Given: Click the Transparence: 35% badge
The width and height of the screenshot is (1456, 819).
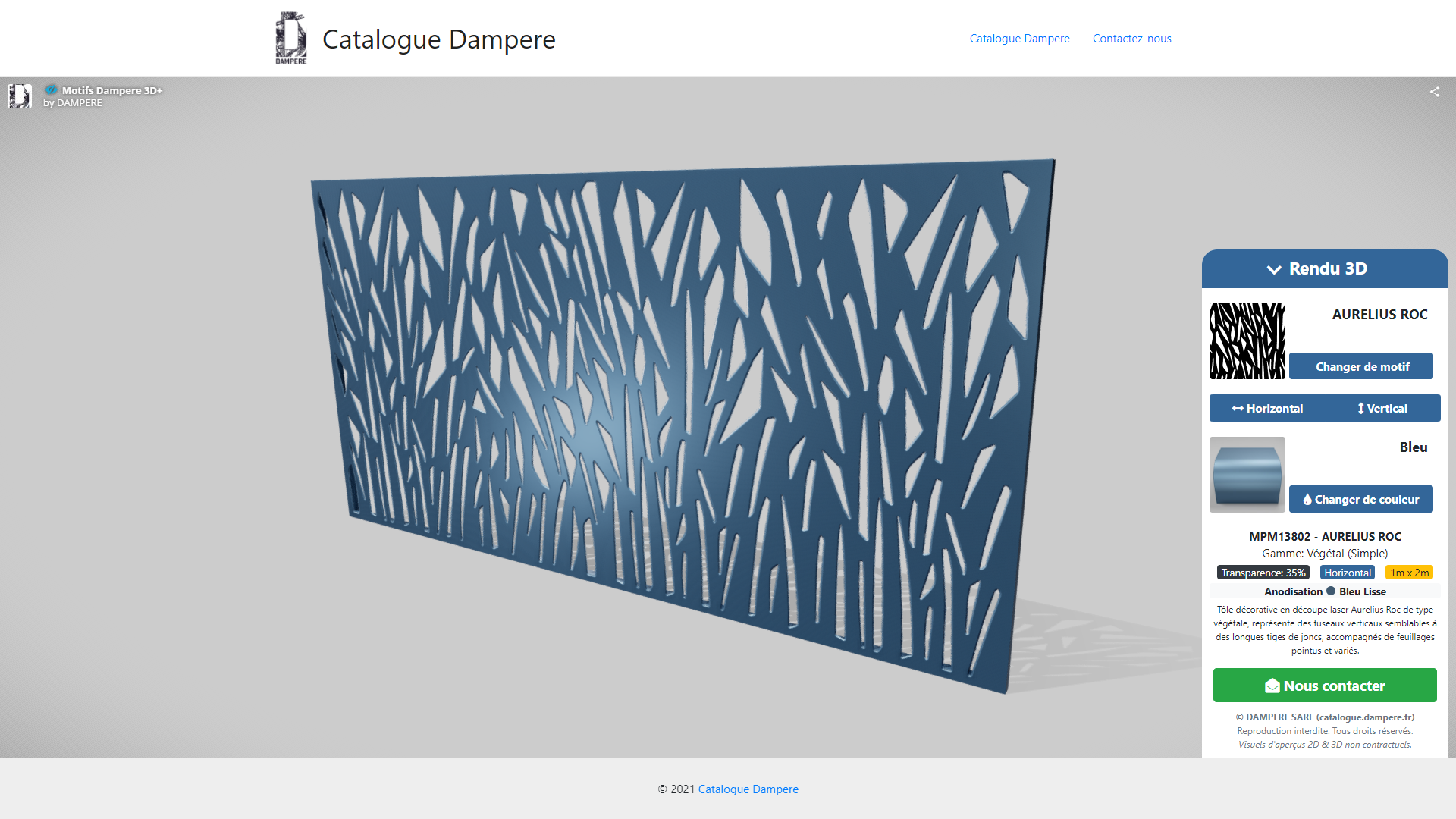Looking at the screenshot, I should 1263,573.
